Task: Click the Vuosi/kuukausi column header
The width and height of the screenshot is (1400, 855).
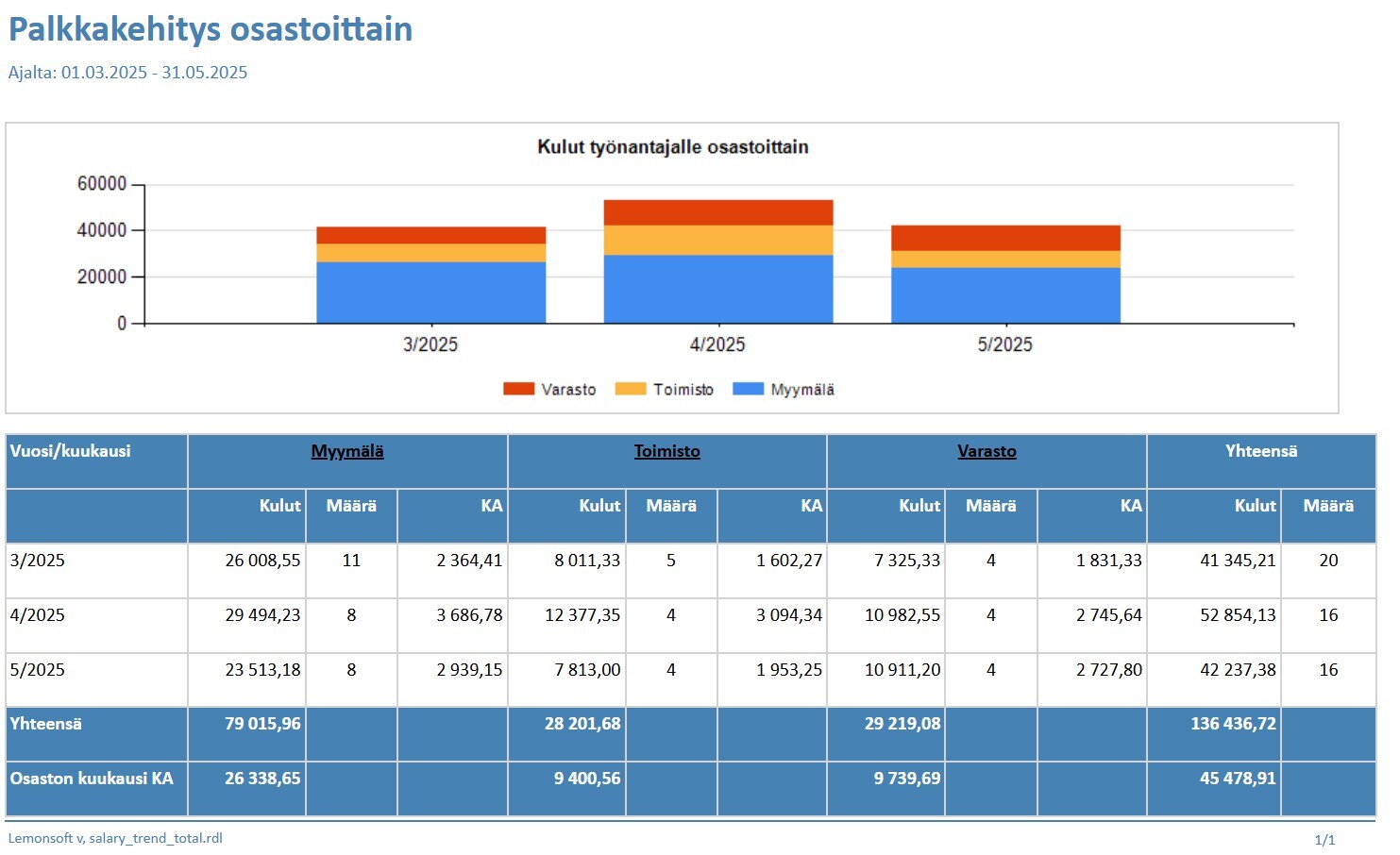Action: (x=71, y=451)
